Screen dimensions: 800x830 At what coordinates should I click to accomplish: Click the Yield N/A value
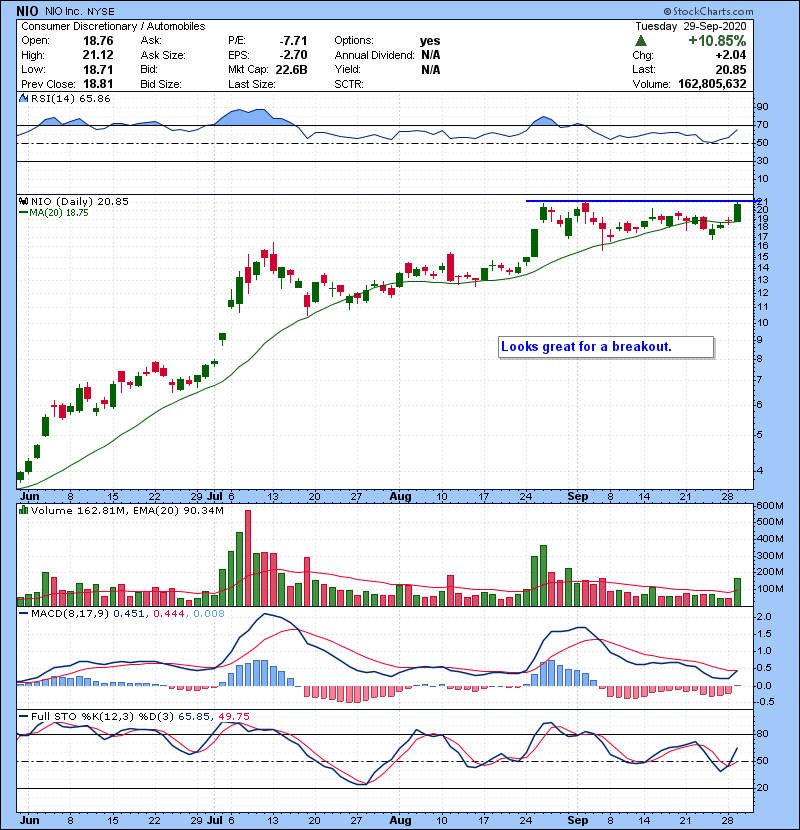coord(430,69)
